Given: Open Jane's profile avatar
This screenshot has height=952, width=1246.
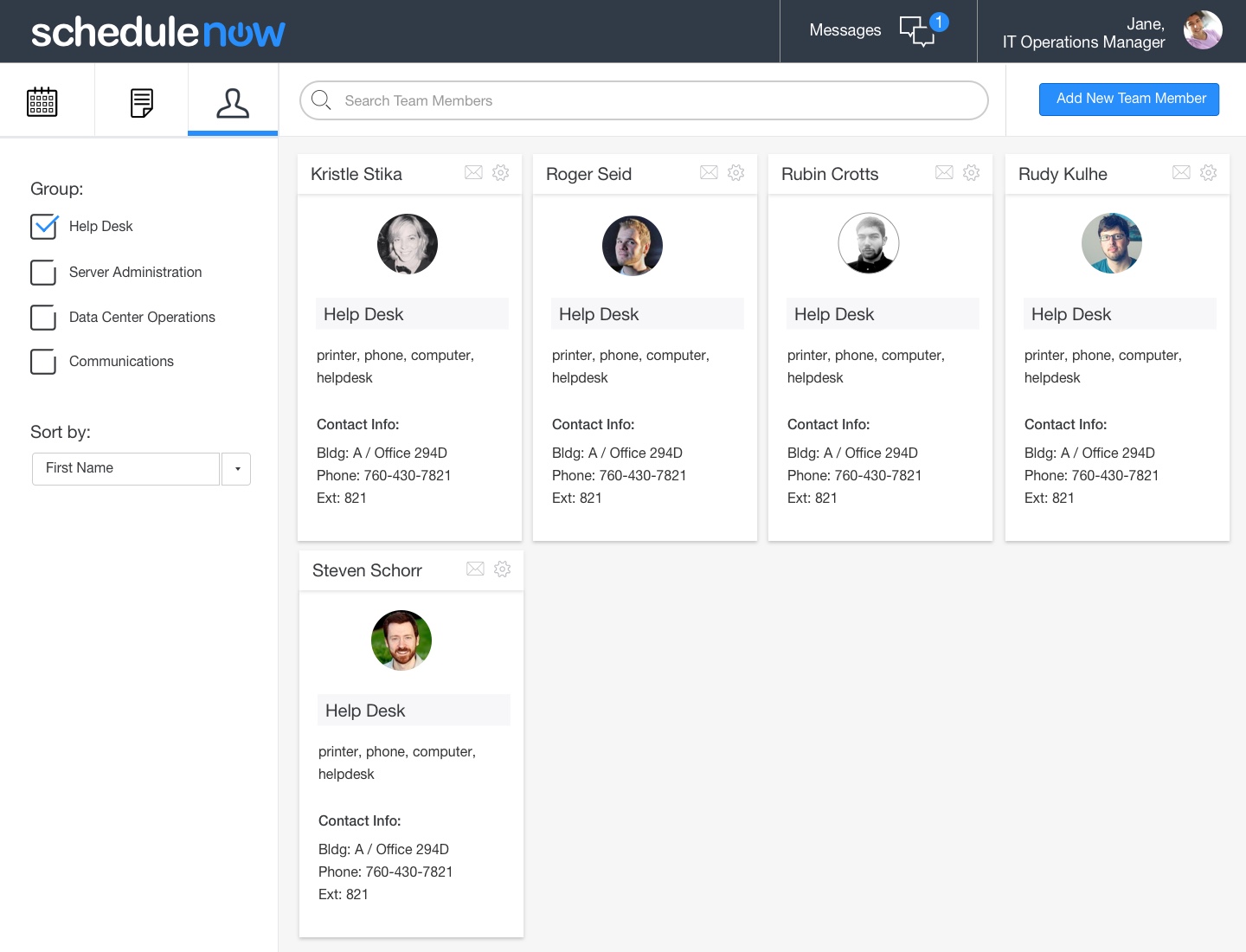Looking at the screenshot, I should coord(1203,30).
